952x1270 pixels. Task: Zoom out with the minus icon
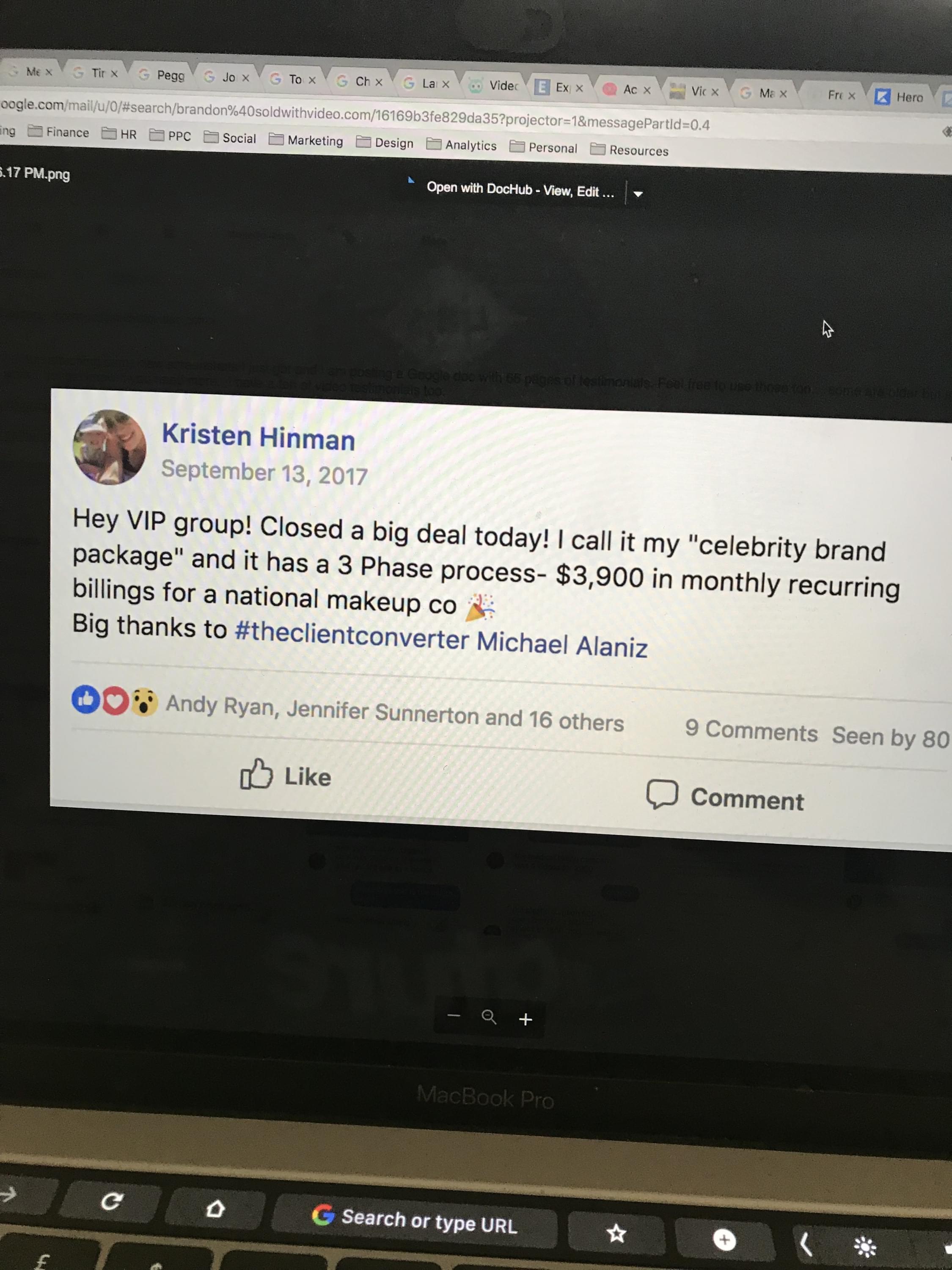(x=453, y=1015)
